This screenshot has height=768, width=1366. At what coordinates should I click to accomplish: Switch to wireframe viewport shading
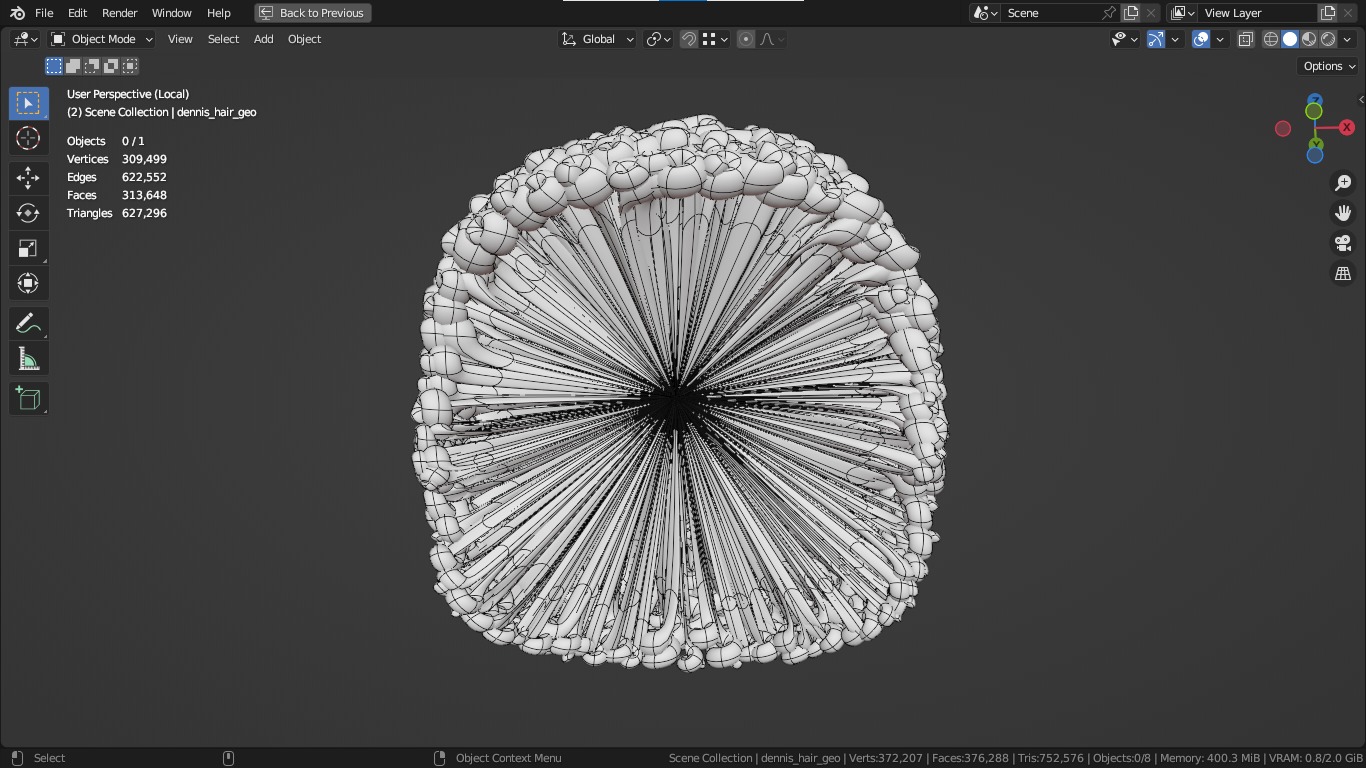point(1271,39)
